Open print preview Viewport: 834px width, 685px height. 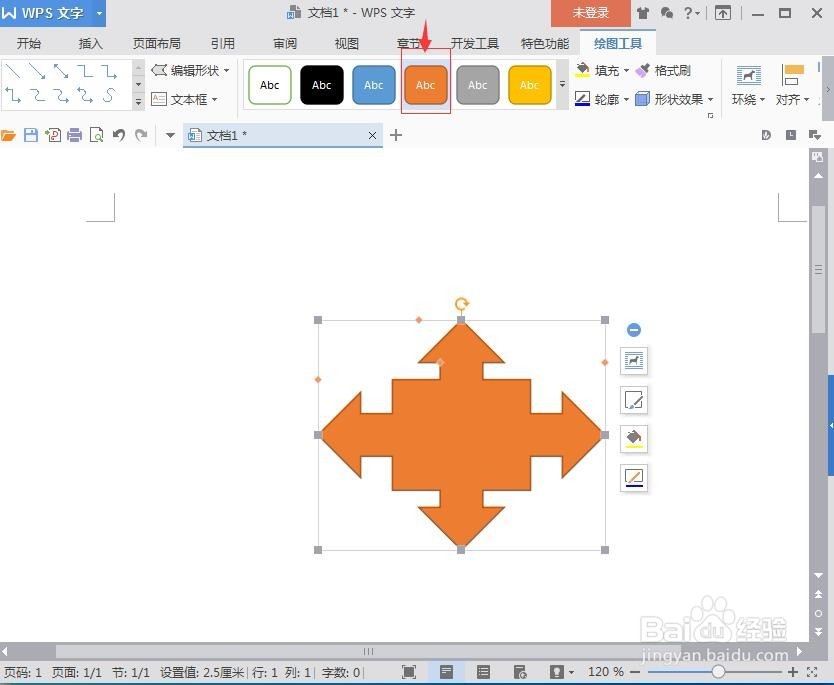pyautogui.click(x=96, y=135)
